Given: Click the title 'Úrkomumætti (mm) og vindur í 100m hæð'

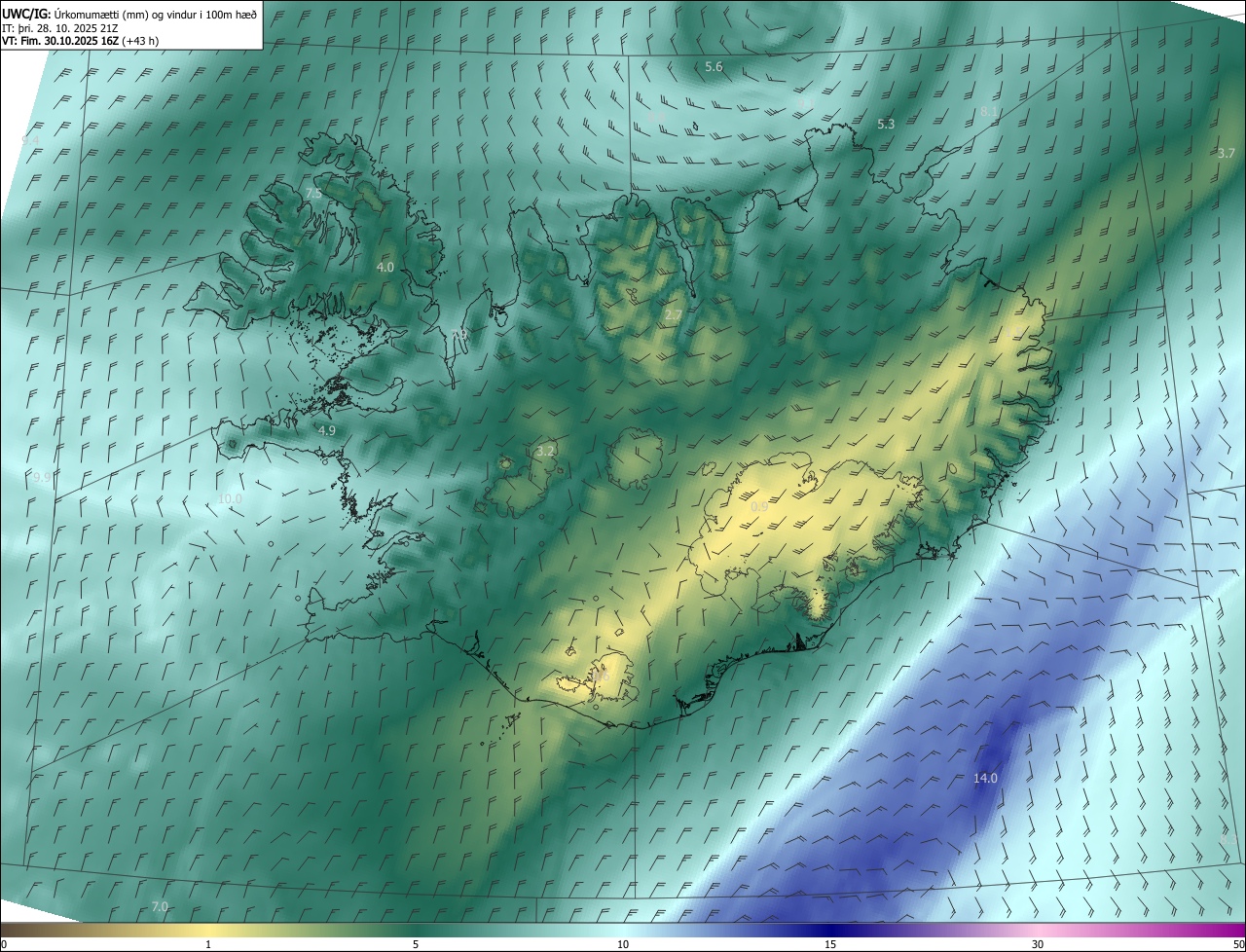Looking at the screenshot, I should [x=156, y=14].
